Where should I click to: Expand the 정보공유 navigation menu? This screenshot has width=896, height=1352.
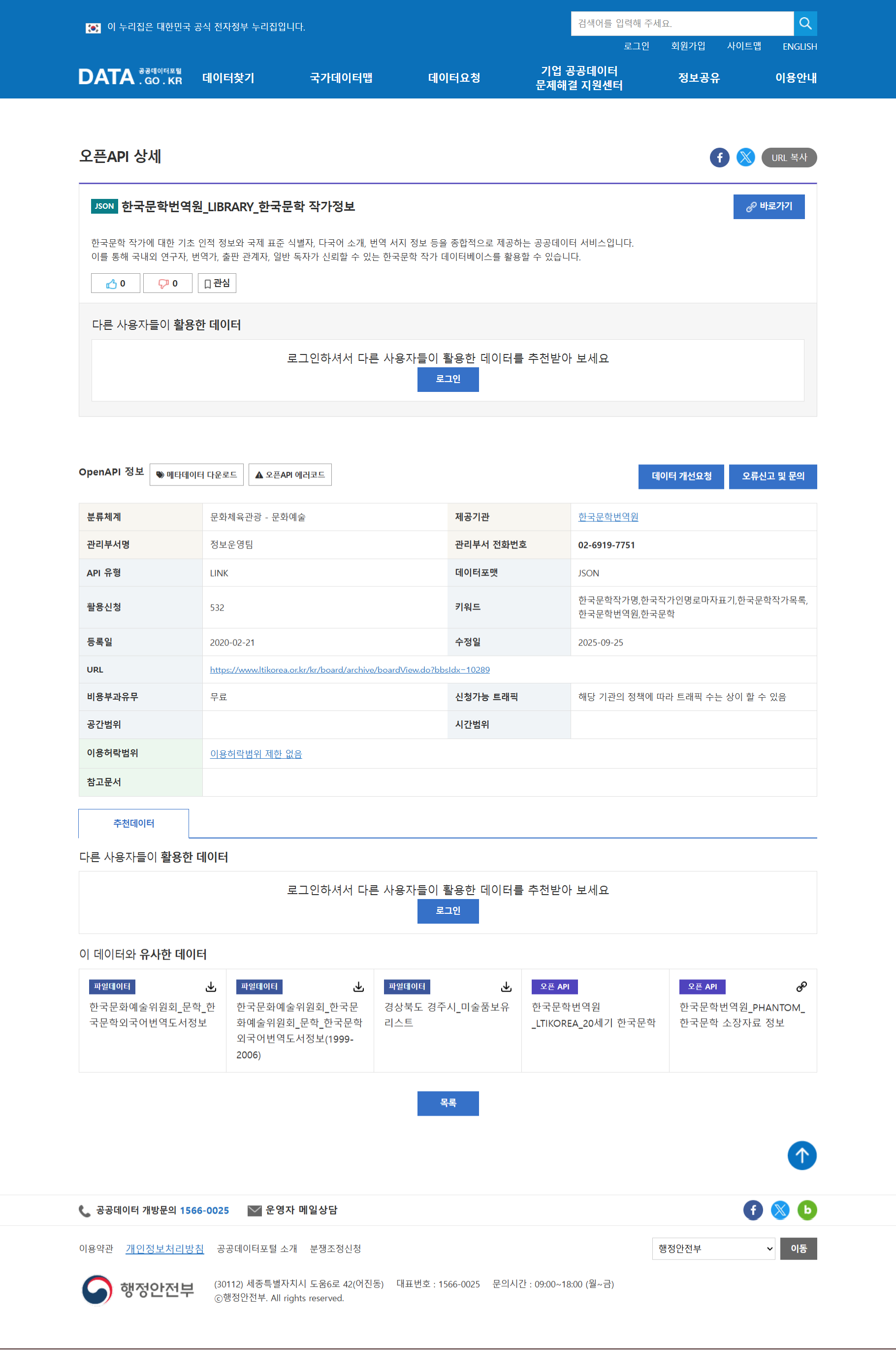click(x=698, y=78)
